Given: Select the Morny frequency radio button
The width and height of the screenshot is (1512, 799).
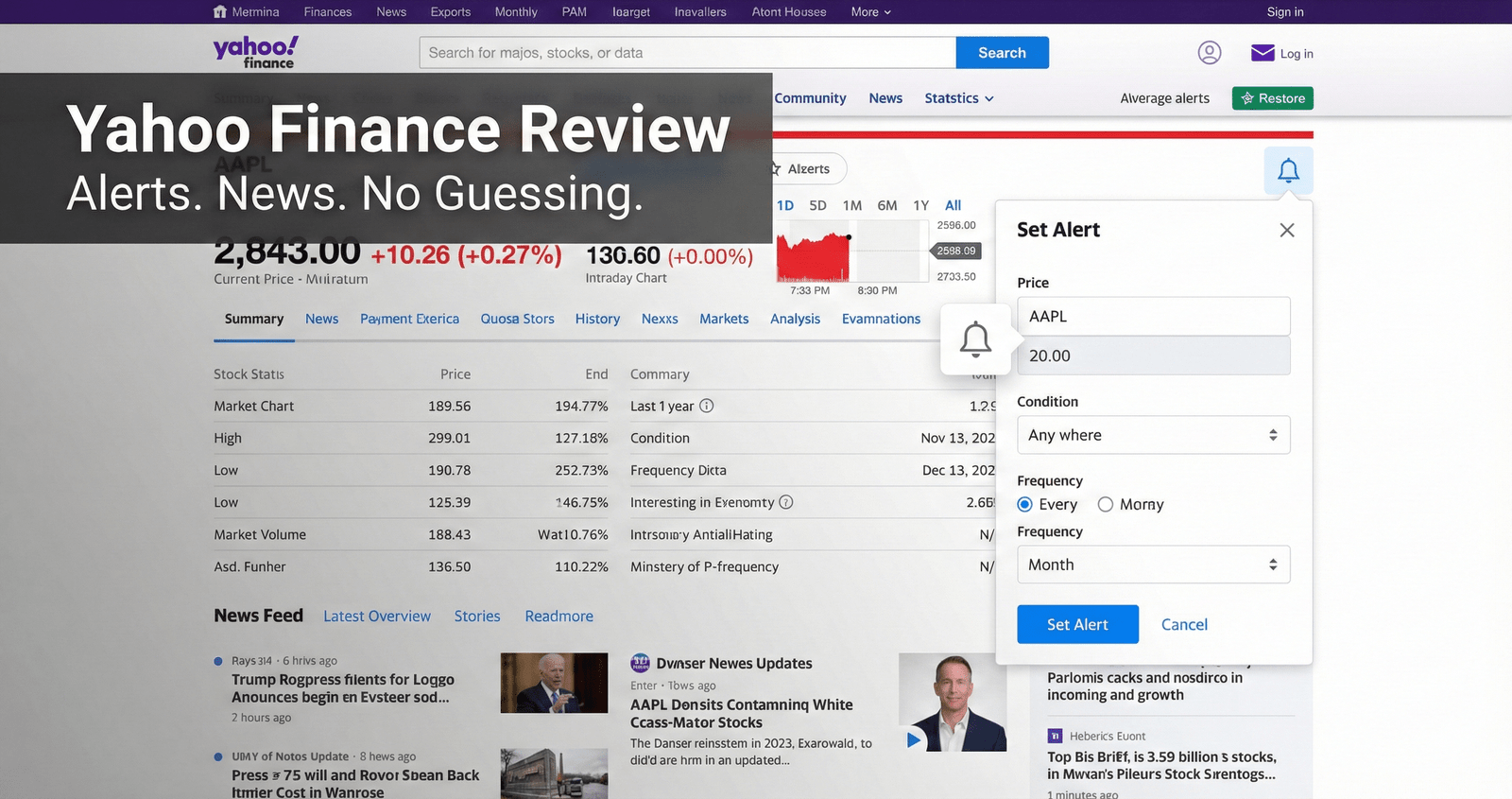Looking at the screenshot, I should point(1105,505).
